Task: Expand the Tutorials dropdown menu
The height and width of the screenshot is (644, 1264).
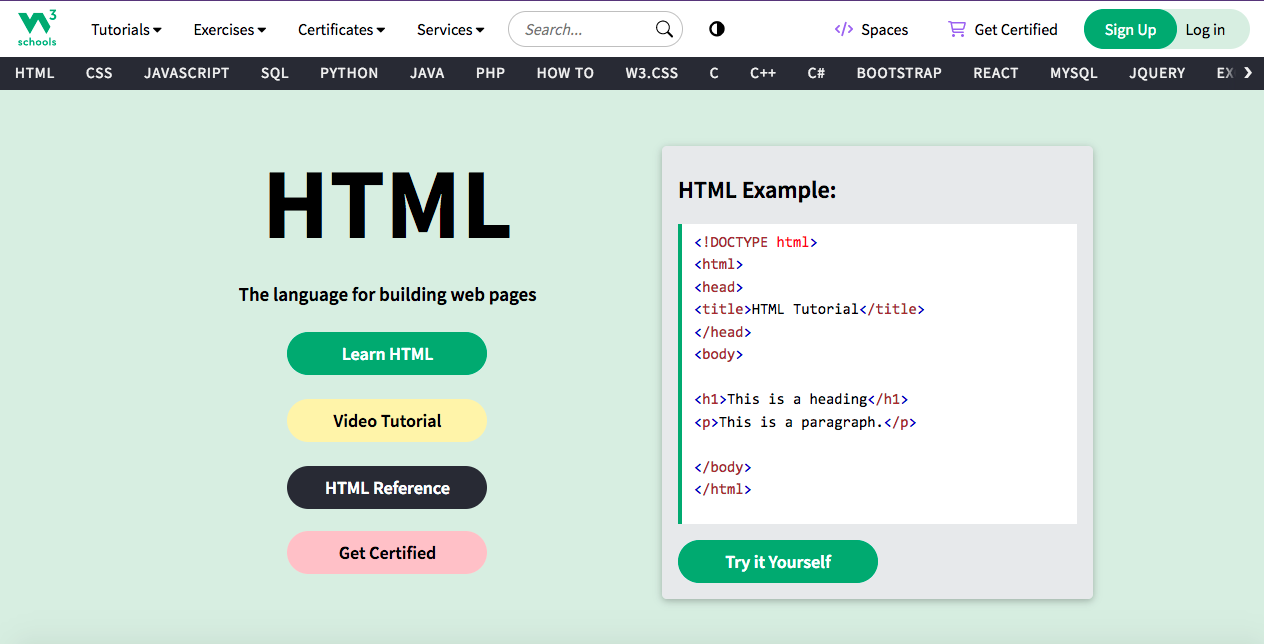Action: pos(125,29)
